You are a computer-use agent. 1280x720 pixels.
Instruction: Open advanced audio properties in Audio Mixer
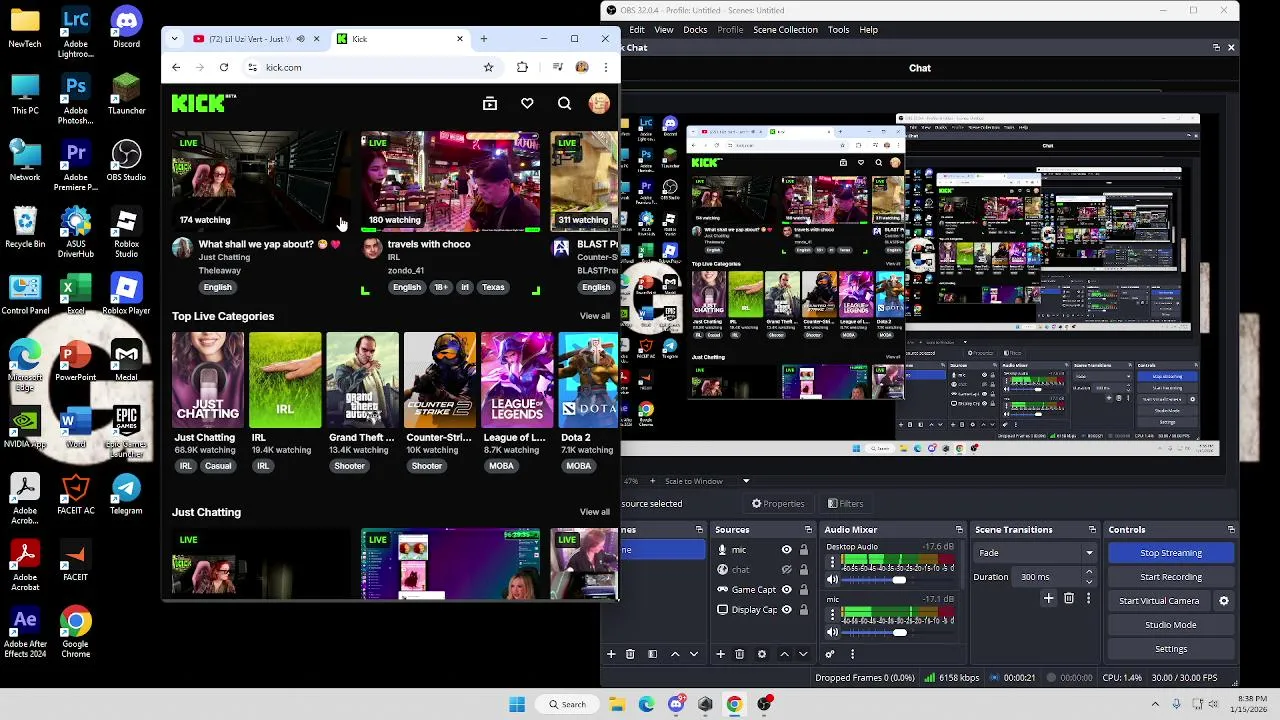829,654
